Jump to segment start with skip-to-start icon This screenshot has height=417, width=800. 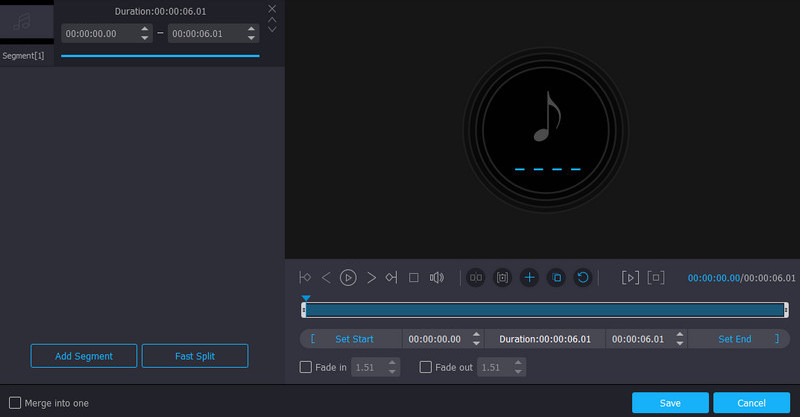click(305, 278)
